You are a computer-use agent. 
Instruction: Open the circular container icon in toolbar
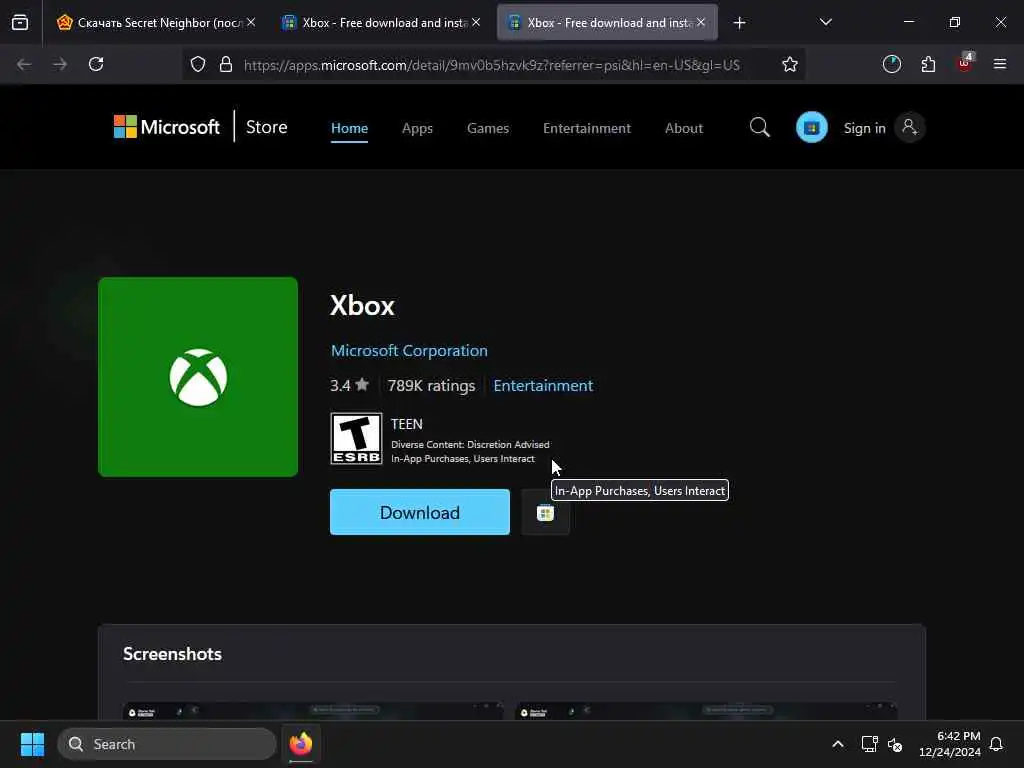pyautogui.click(x=891, y=64)
